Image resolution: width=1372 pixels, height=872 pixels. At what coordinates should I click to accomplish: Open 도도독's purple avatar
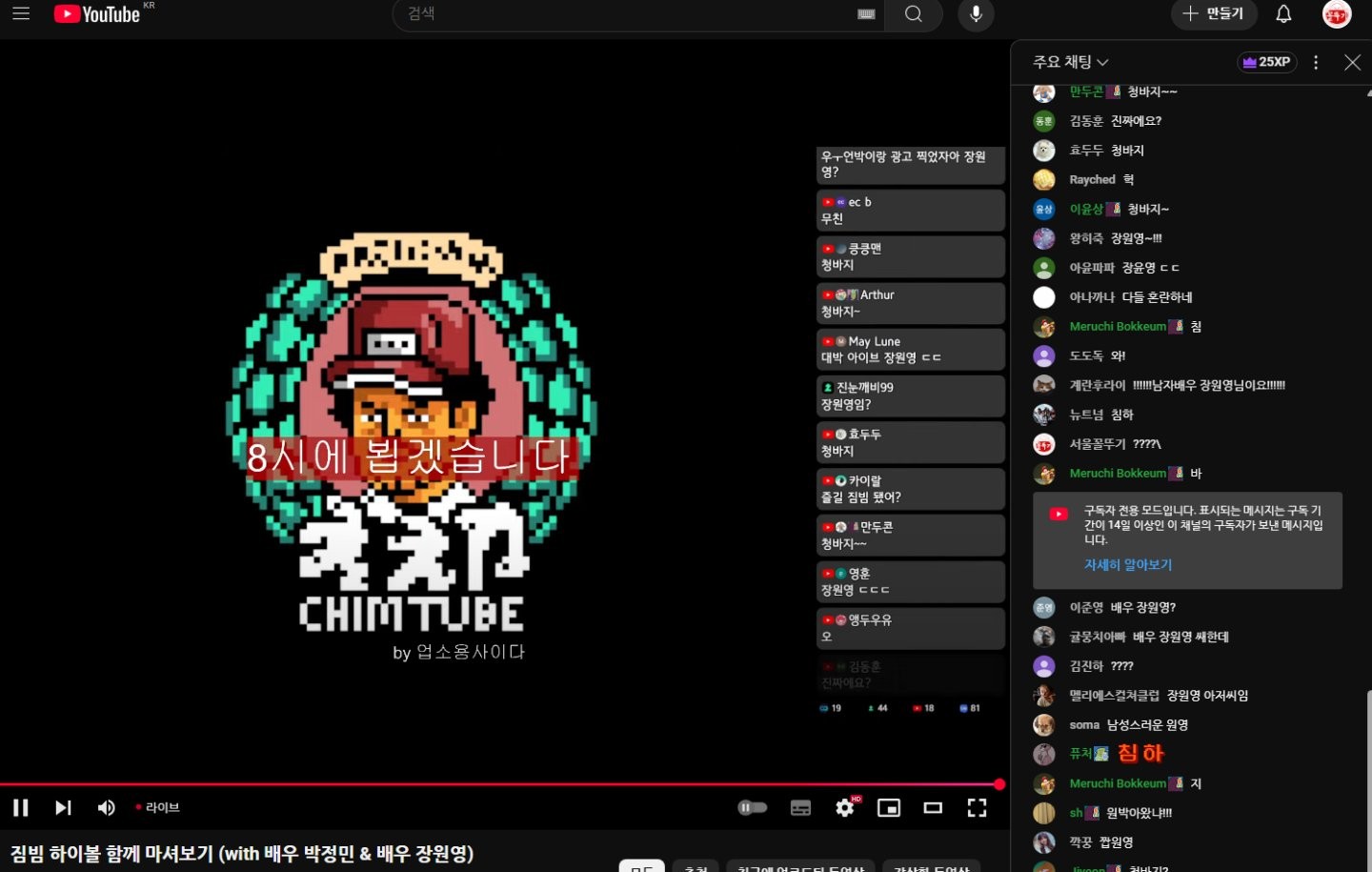[1044, 356]
